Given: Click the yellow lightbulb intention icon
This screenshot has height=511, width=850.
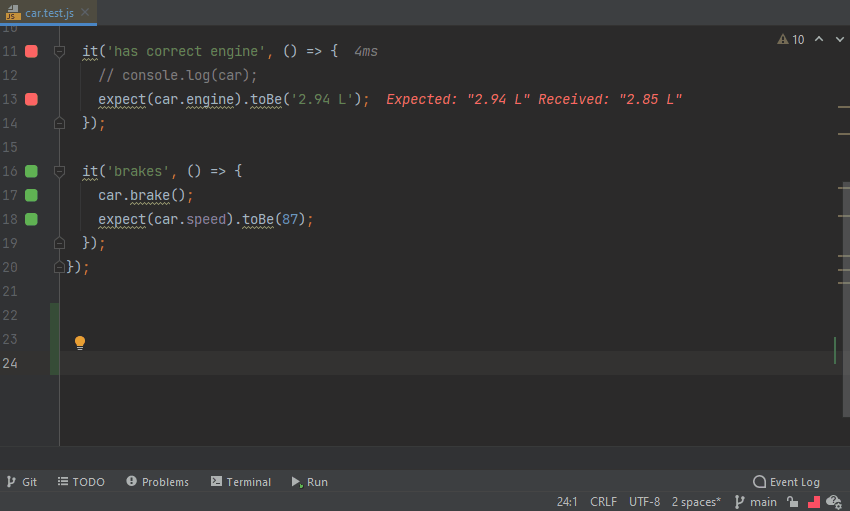Looking at the screenshot, I should point(80,343).
